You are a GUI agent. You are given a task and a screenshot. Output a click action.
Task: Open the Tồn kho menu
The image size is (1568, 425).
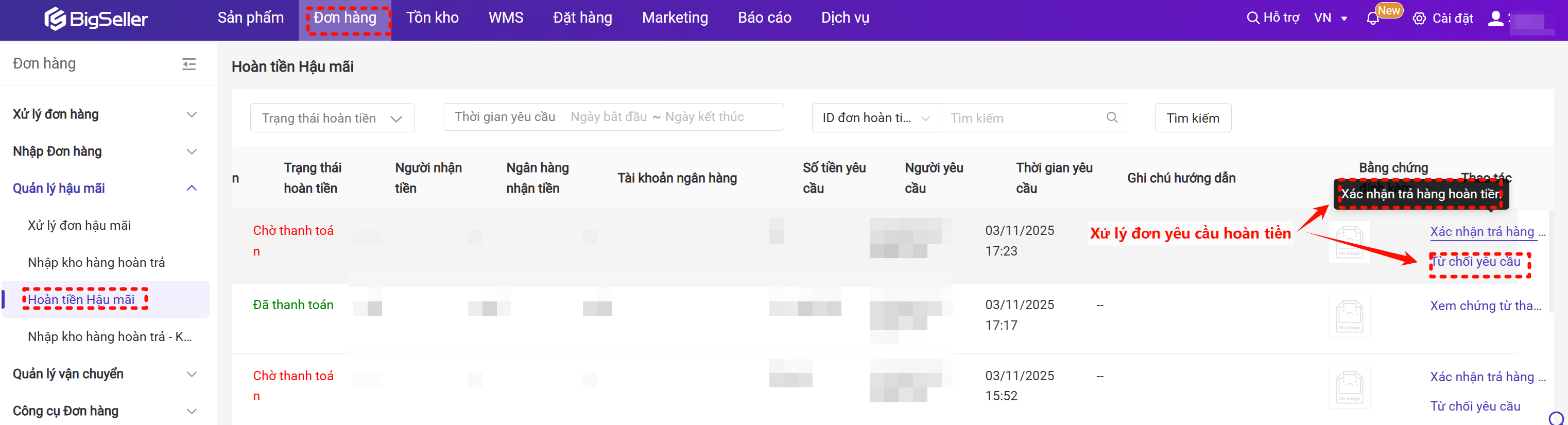point(432,18)
